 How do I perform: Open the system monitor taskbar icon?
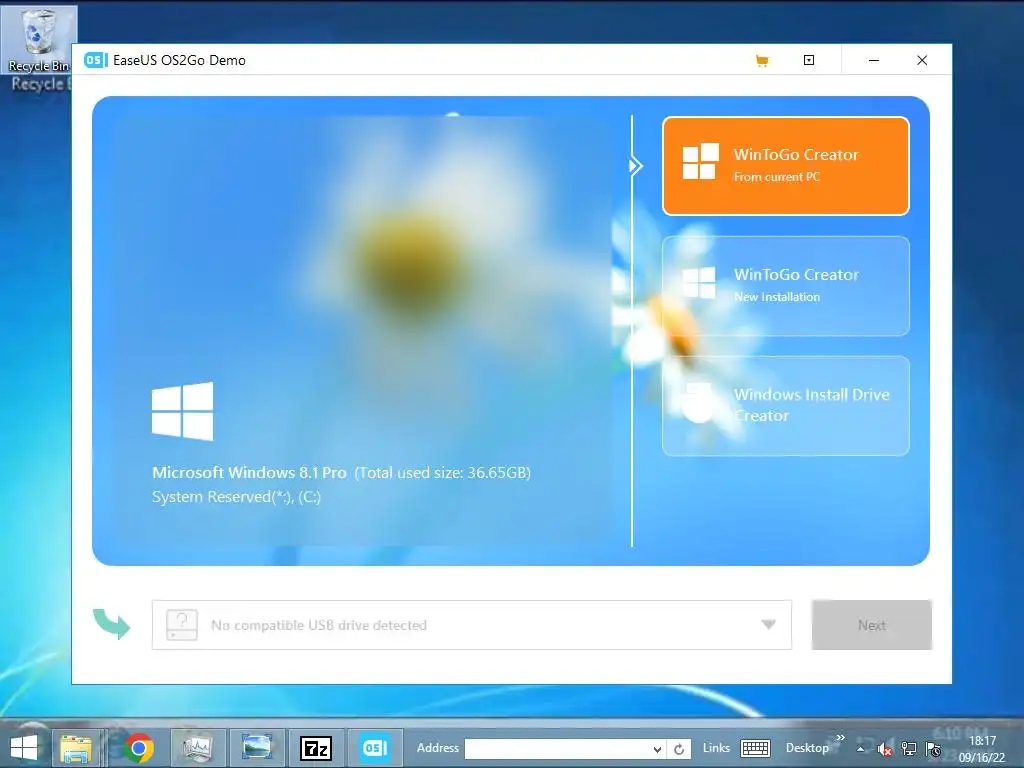pyautogui.click(x=198, y=748)
